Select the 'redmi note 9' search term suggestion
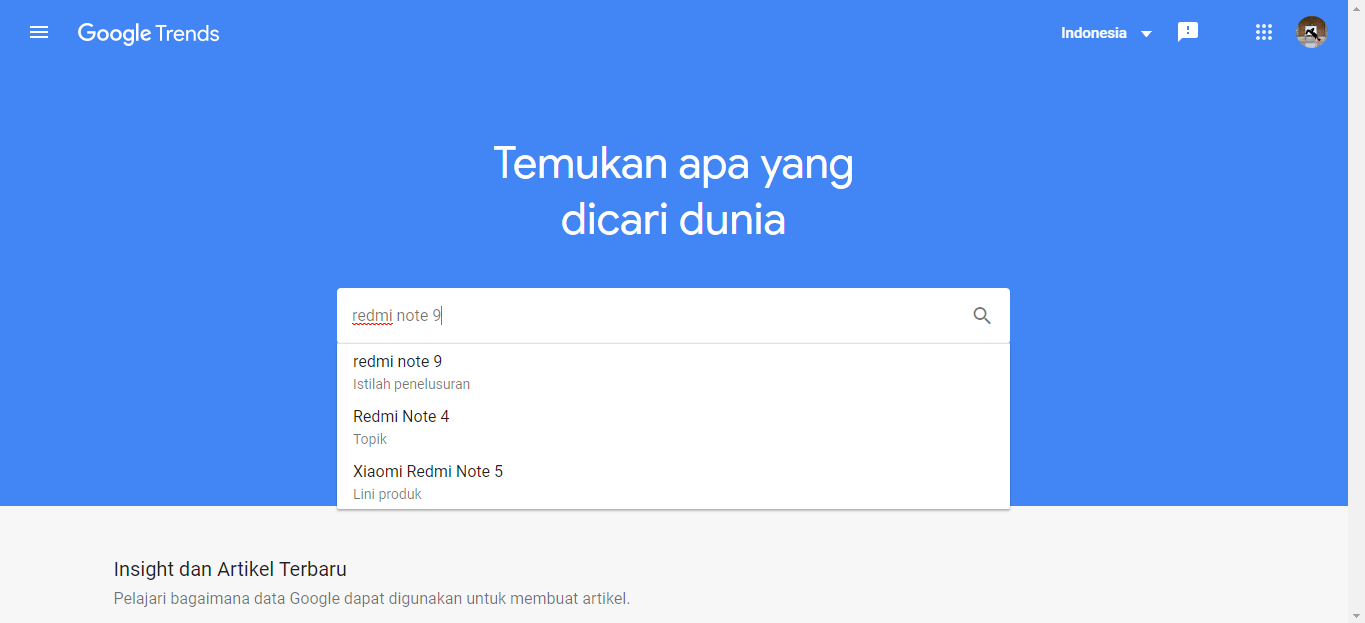The height and width of the screenshot is (623, 1365). click(673, 372)
